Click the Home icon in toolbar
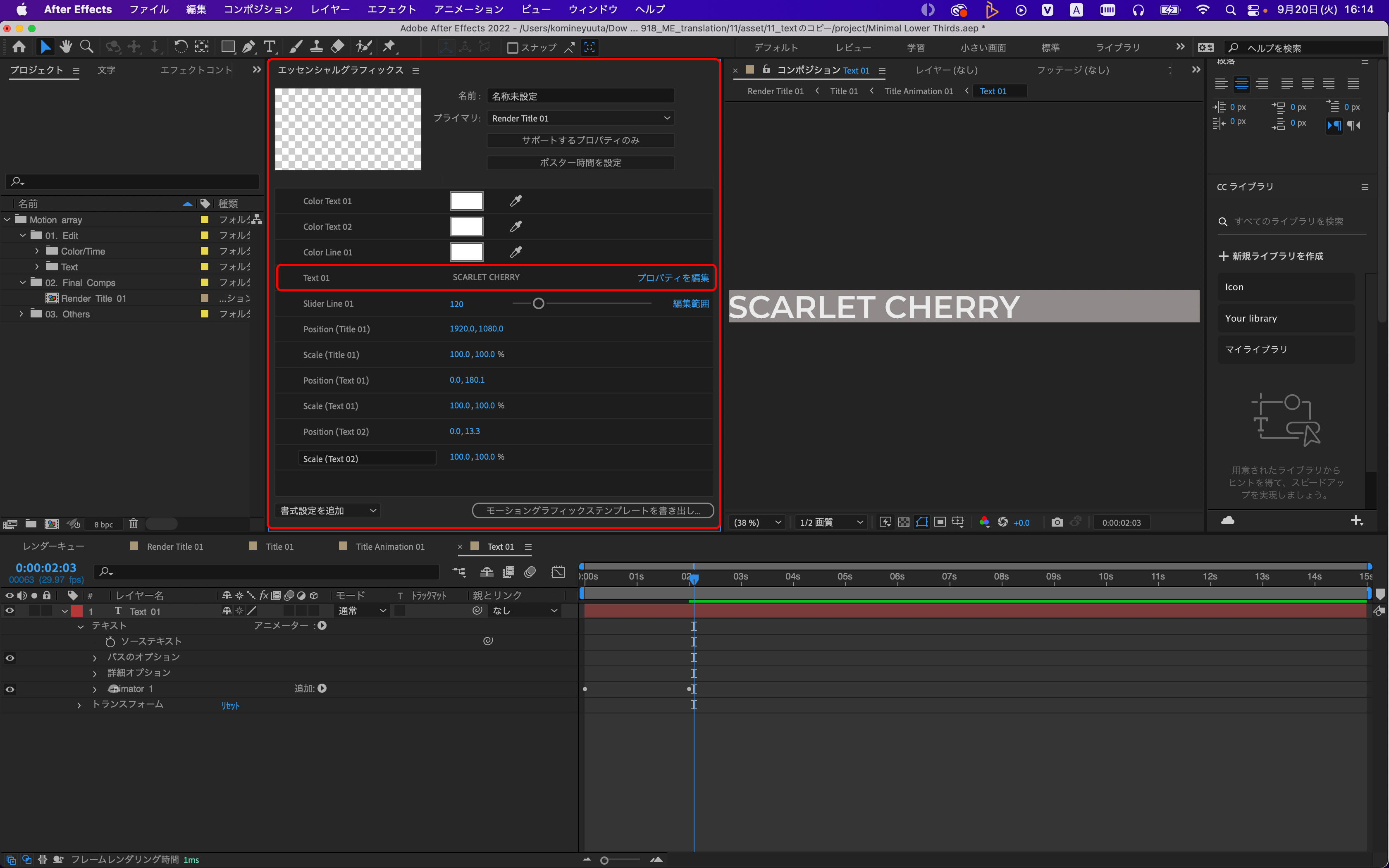Image resolution: width=1389 pixels, height=868 pixels. click(19, 47)
